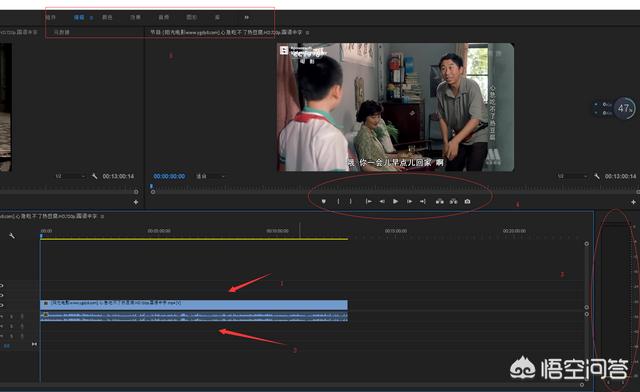Screen dimensions: 640x392
Task: Open the Program monitor button editor plus
Action: tap(633, 202)
